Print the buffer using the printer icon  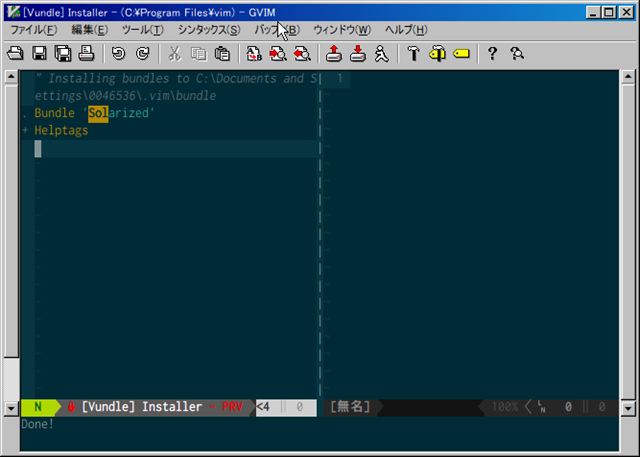point(86,53)
